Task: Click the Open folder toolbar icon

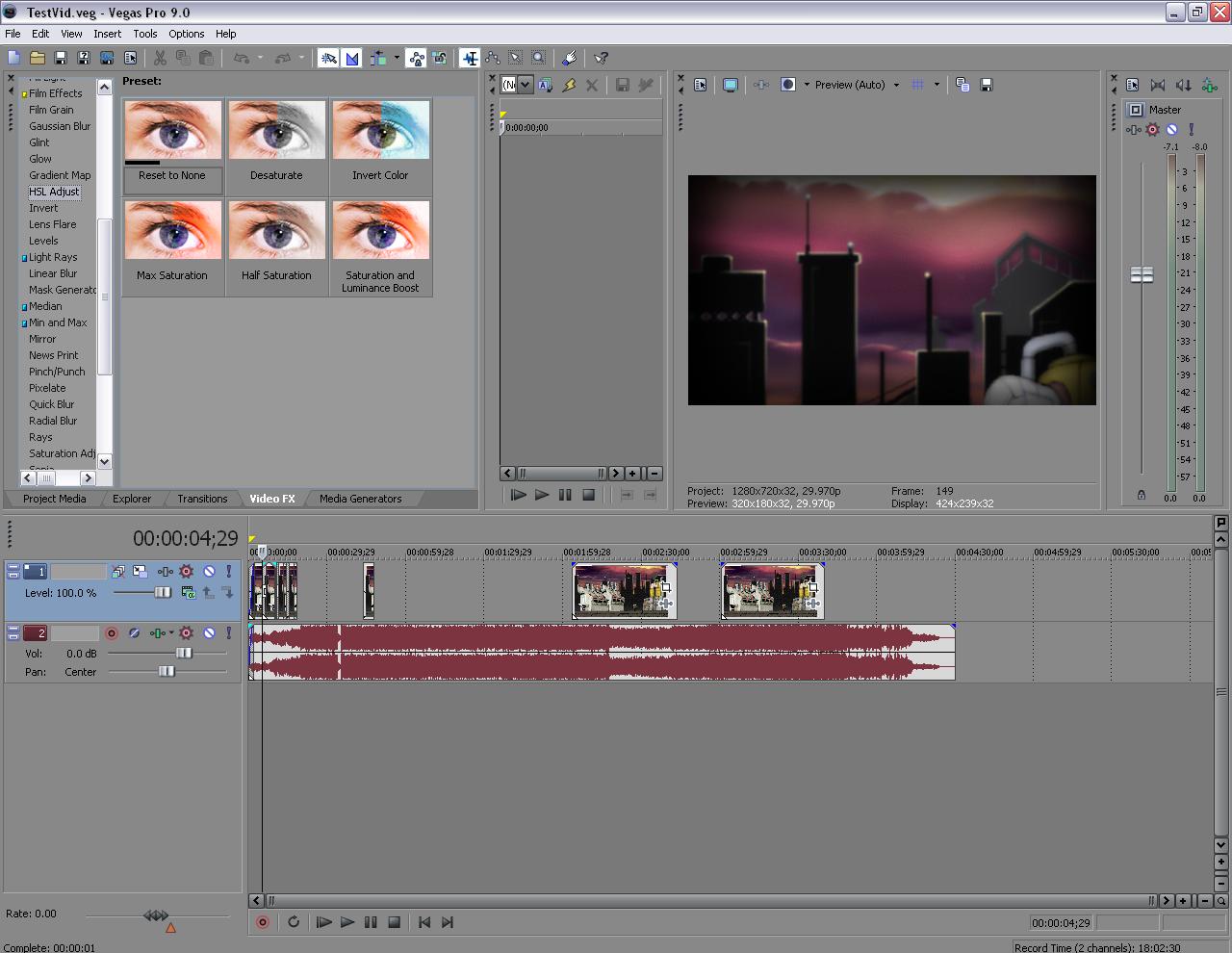Action: pyautogui.click(x=38, y=58)
